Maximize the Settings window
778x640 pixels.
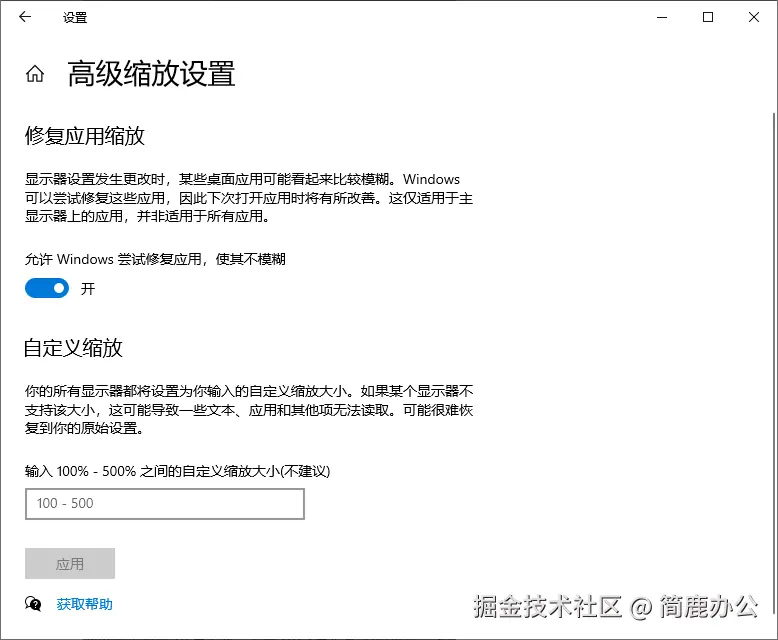(708, 17)
